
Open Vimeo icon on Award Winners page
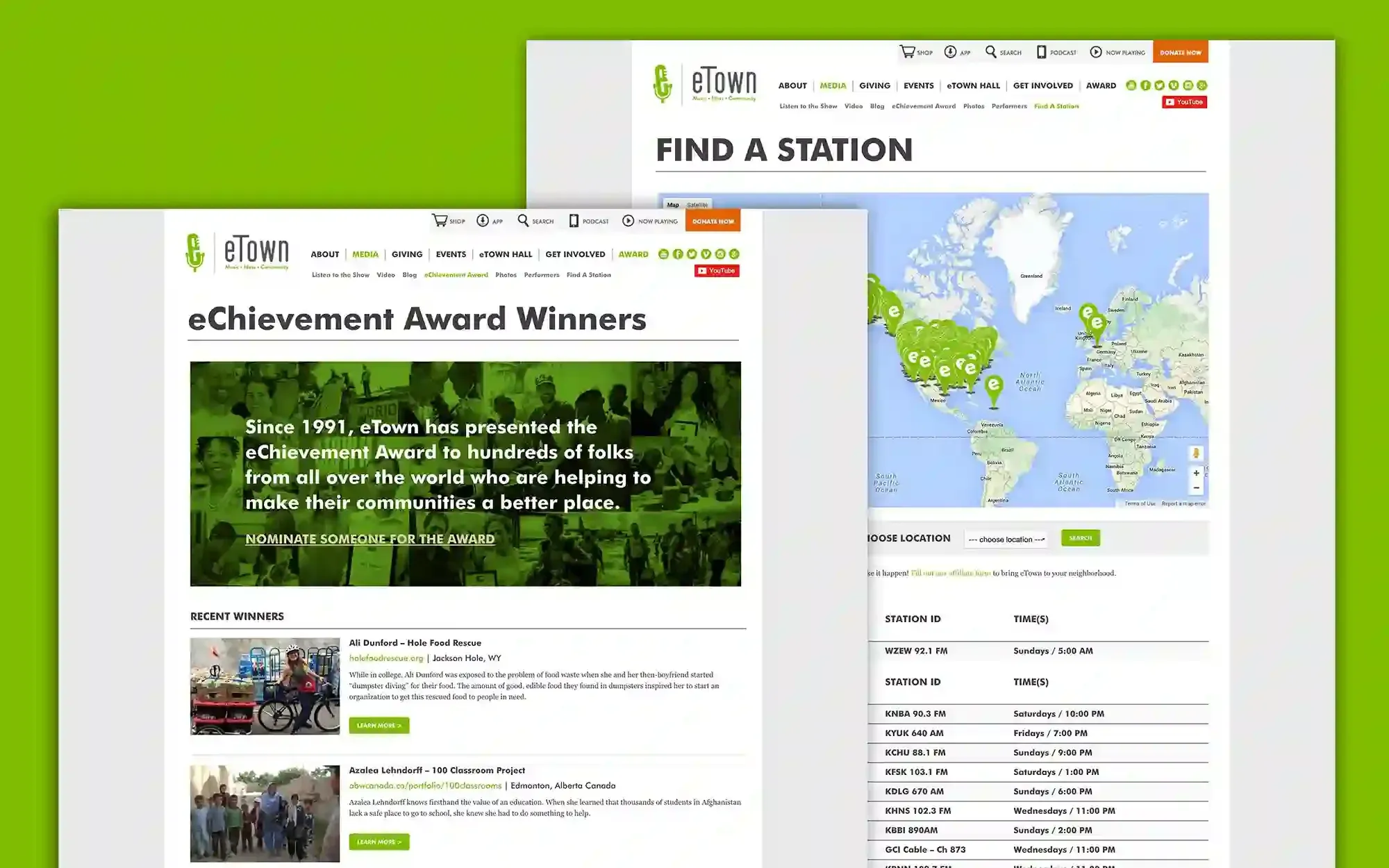point(706,254)
